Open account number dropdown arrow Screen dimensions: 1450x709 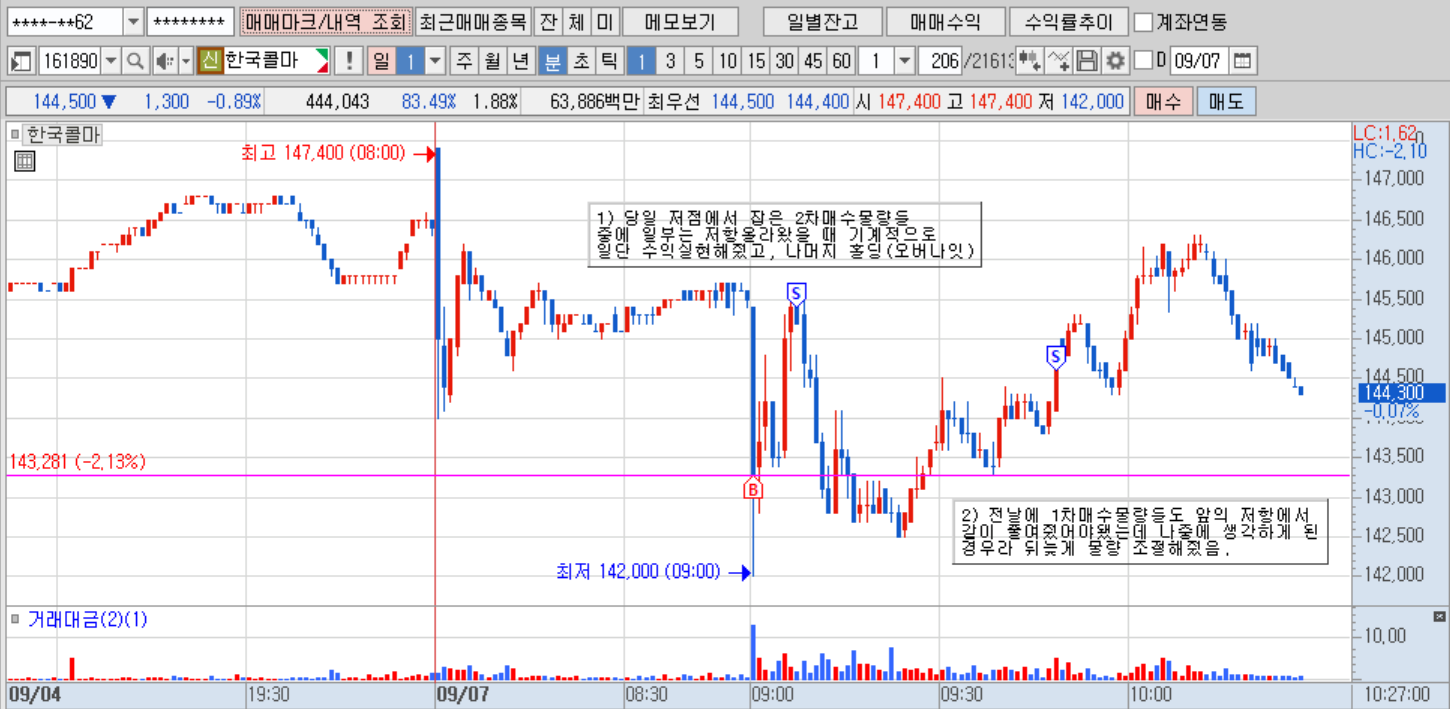[x=134, y=21]
